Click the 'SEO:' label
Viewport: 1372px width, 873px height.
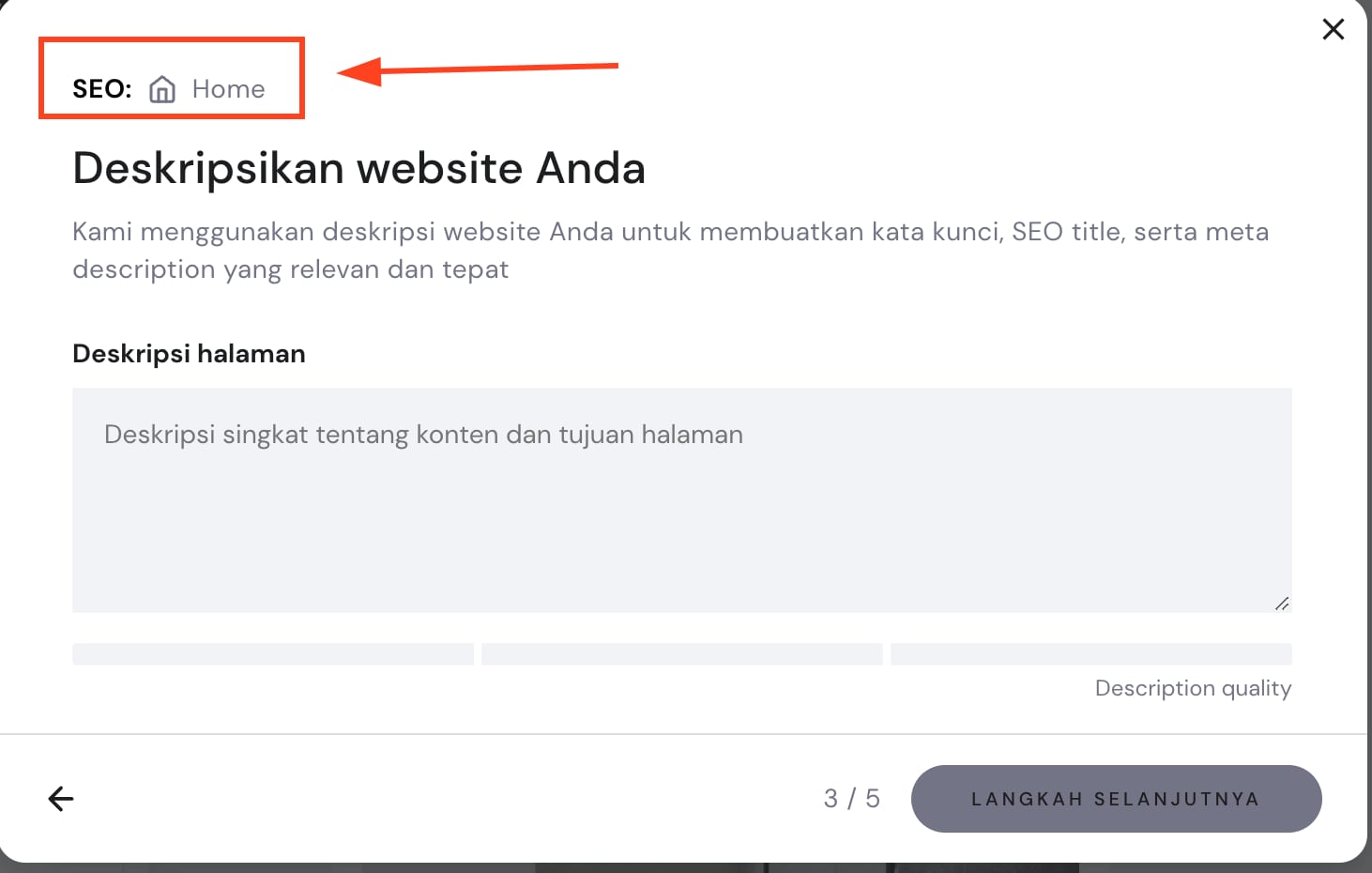101,89
